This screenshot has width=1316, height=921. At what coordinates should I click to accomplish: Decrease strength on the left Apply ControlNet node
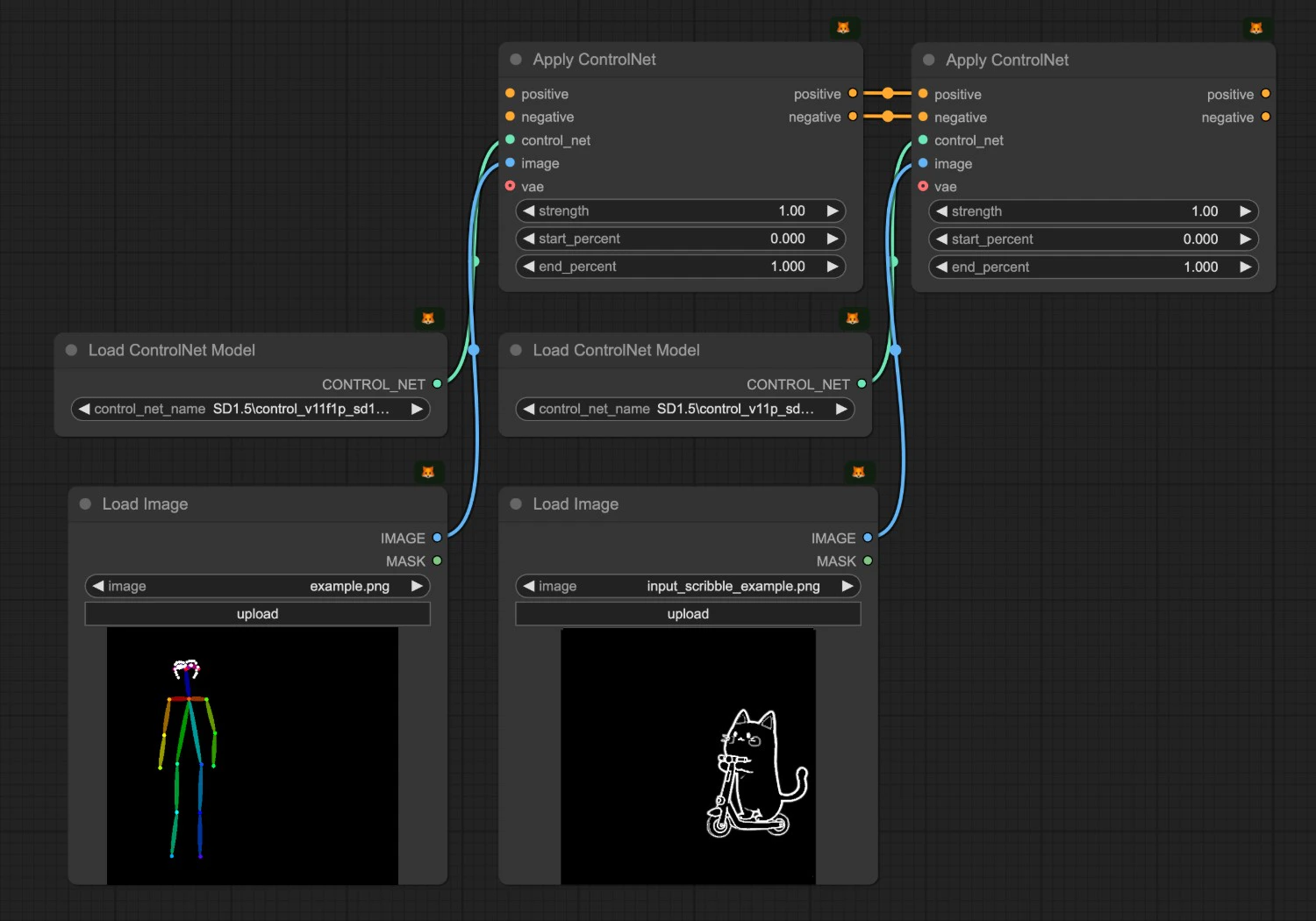click(528, 211)
